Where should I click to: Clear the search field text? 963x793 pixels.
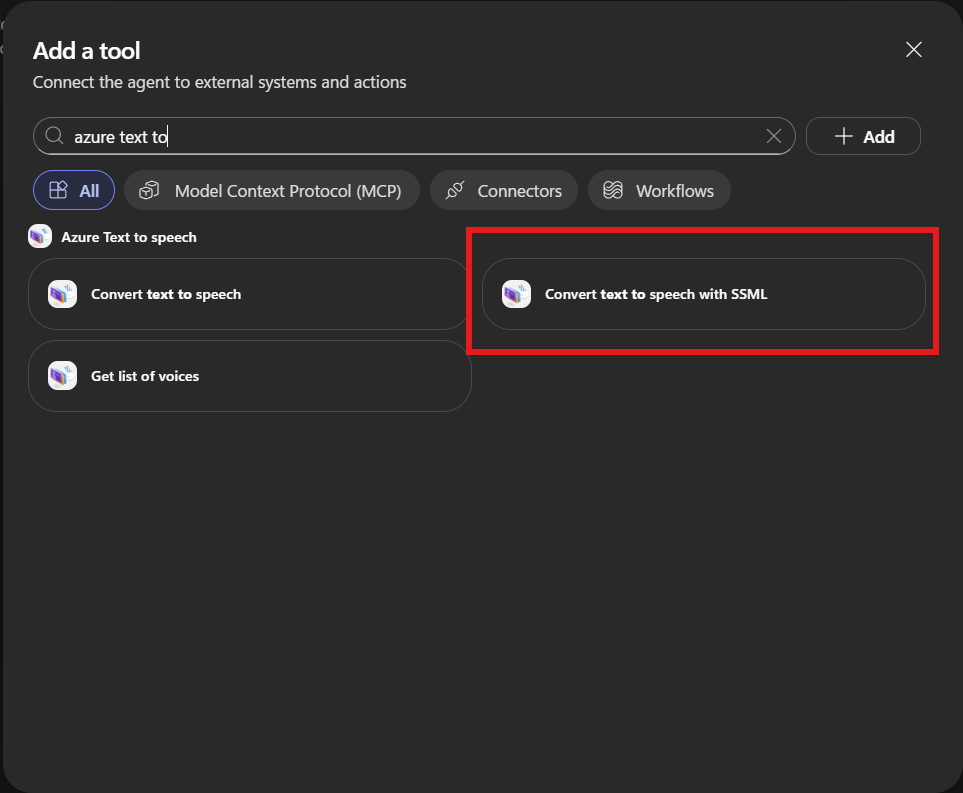(774, 136)
